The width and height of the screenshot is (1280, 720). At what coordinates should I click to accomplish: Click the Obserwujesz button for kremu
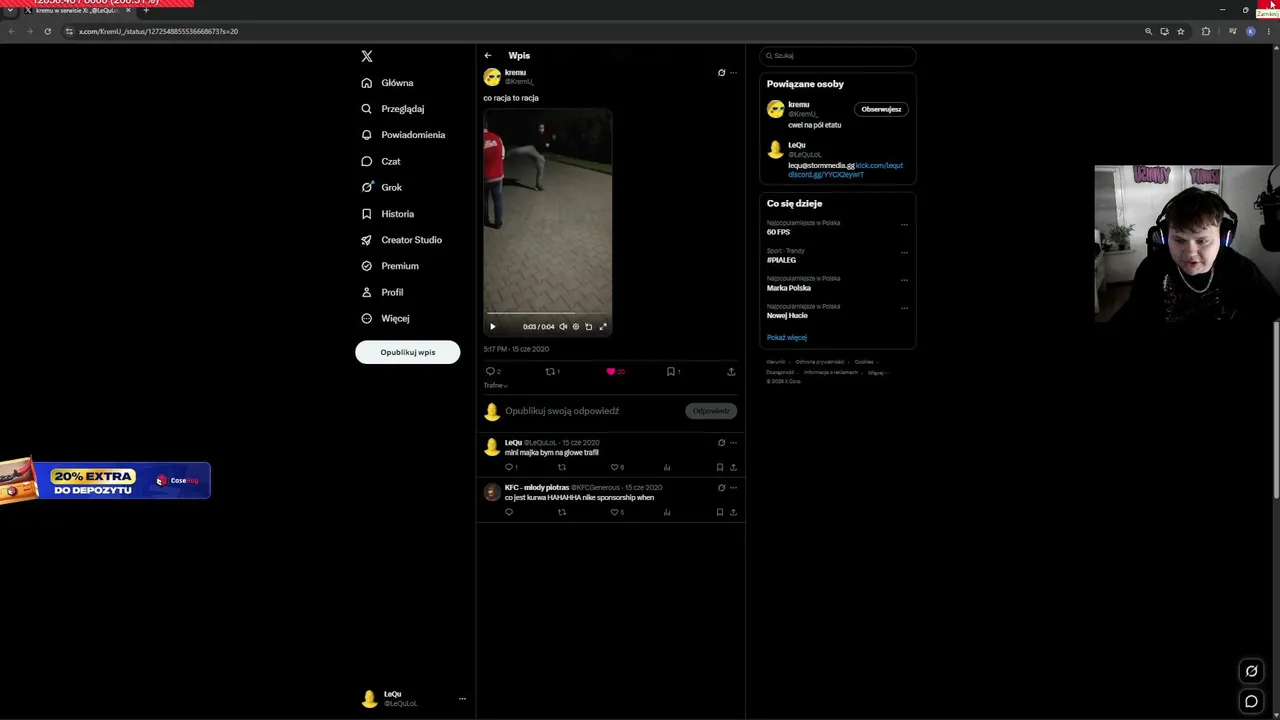tap(881, 109)
